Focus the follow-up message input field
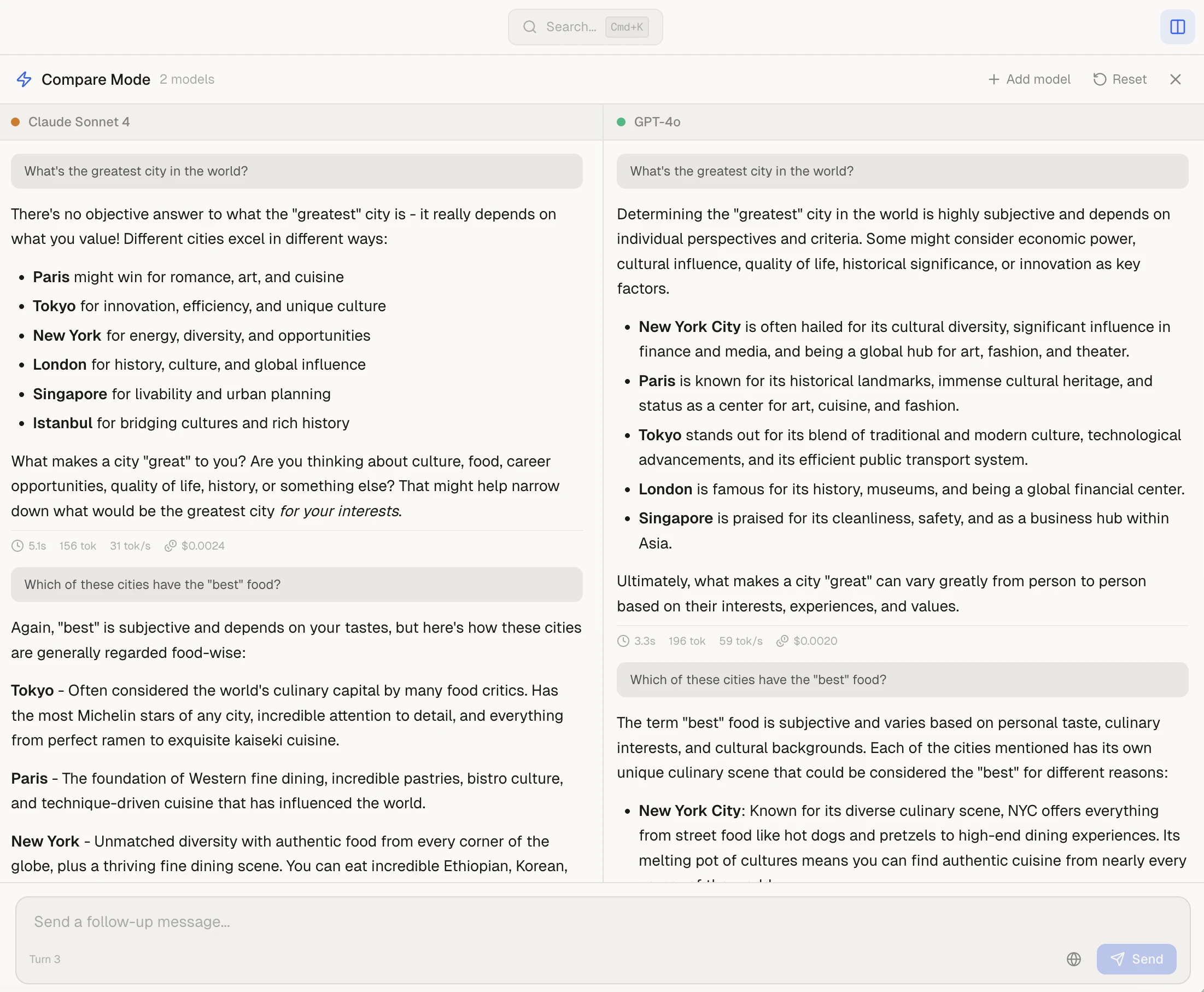Screen dimensions: 1204x992 pos(515,921)
